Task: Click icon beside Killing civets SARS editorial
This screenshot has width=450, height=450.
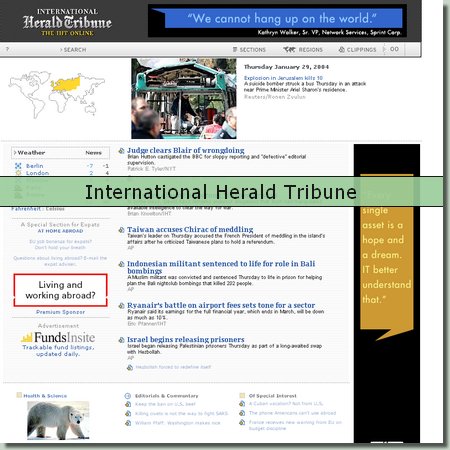Action: click(128, 413)
